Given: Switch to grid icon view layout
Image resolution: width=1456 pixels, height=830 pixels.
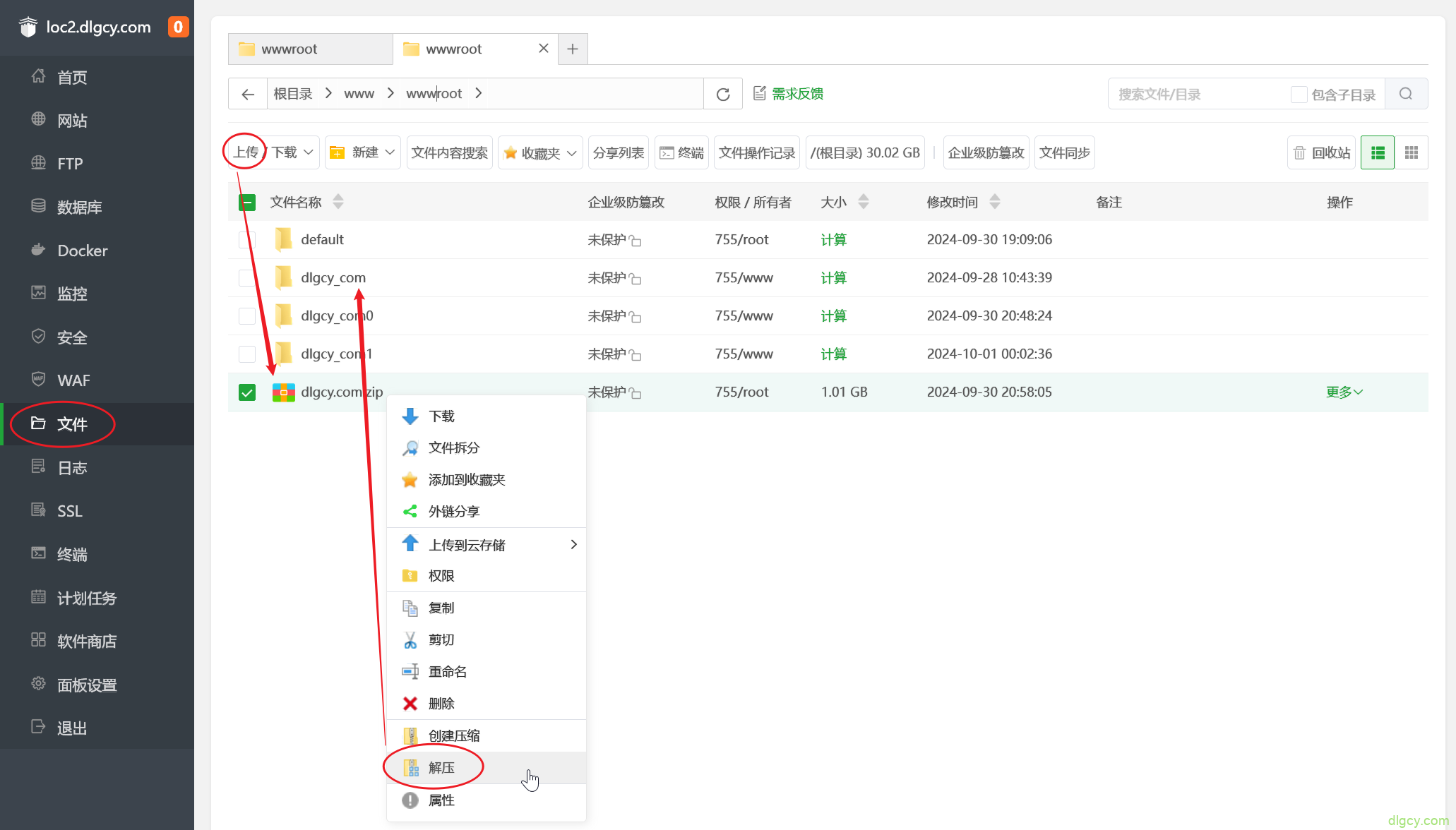Looking at the screenshot, I should 1412,152.
